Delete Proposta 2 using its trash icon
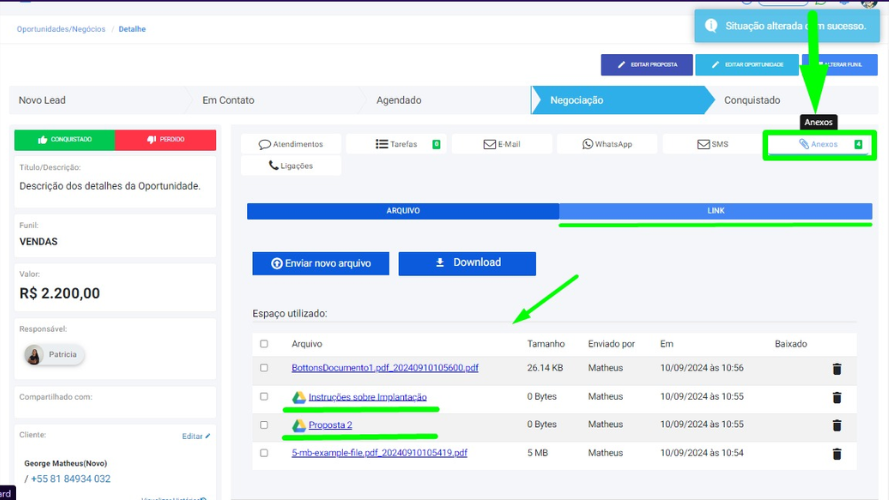The height and width of the screenshot is (500, 889). [x=836, y=425]
